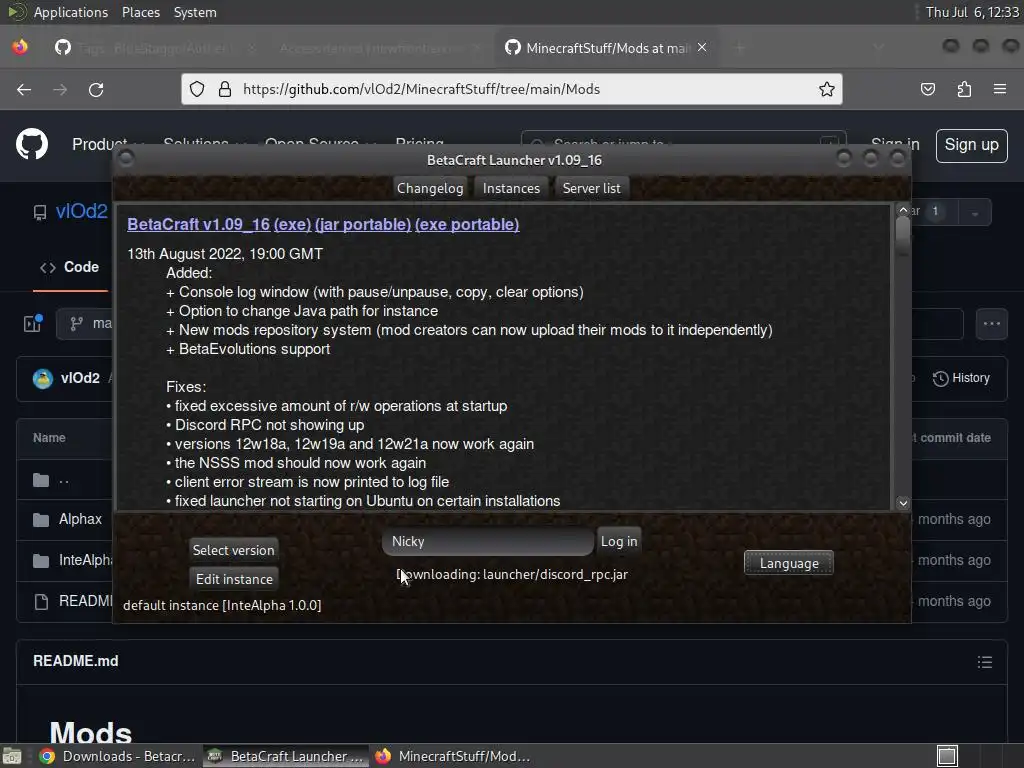This screenshot has height=768, width=1024.
Task: Switch to Changelog tab in BetaCraft Launcher
Action: [430, 188]
